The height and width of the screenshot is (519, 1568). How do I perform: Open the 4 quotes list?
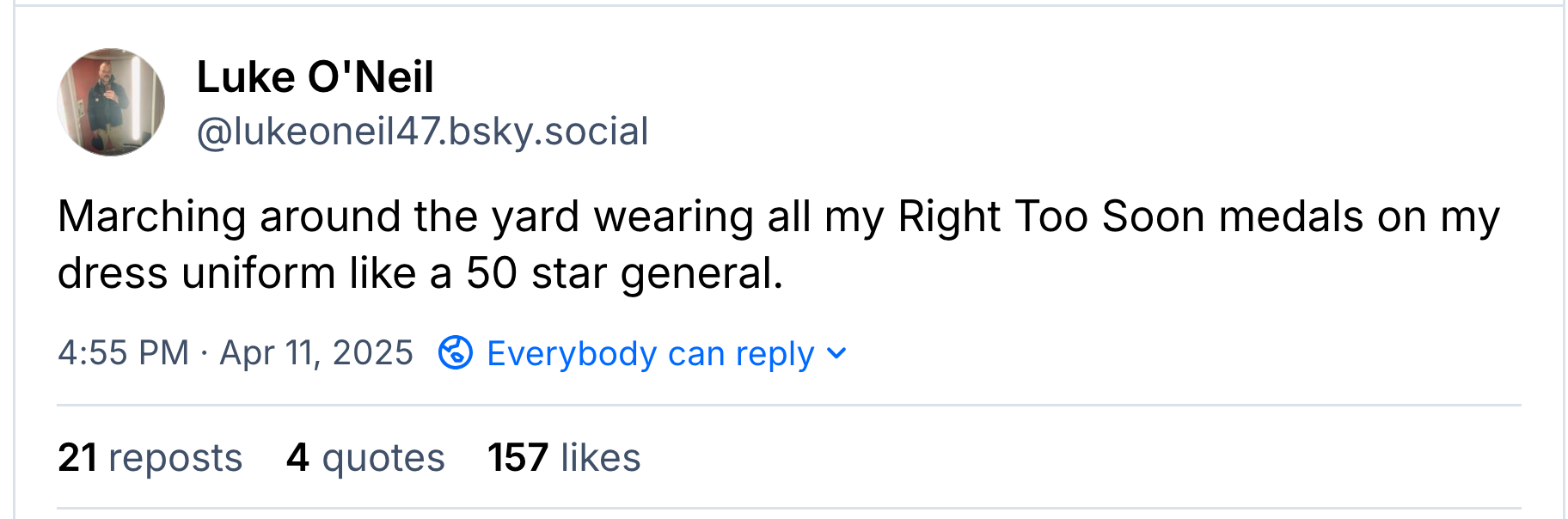click(365, 458)
